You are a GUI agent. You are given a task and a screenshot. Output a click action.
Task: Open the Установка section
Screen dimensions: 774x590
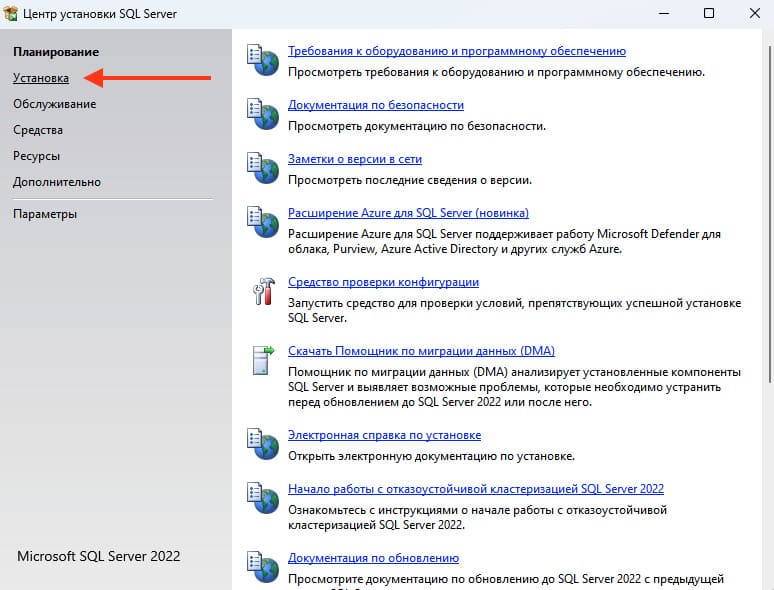pos(41,78)
